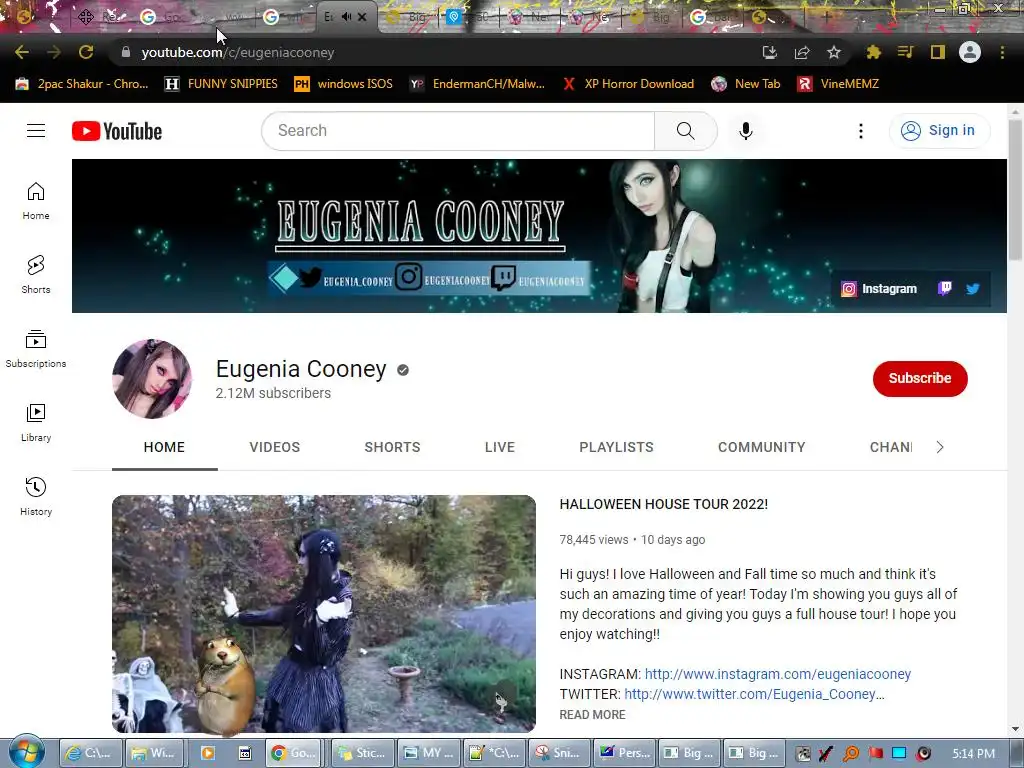The image size is (1024, 768).
Task: Open the twitter.com/Eugenia_Cooney link
Action: [x=754, y=694]
